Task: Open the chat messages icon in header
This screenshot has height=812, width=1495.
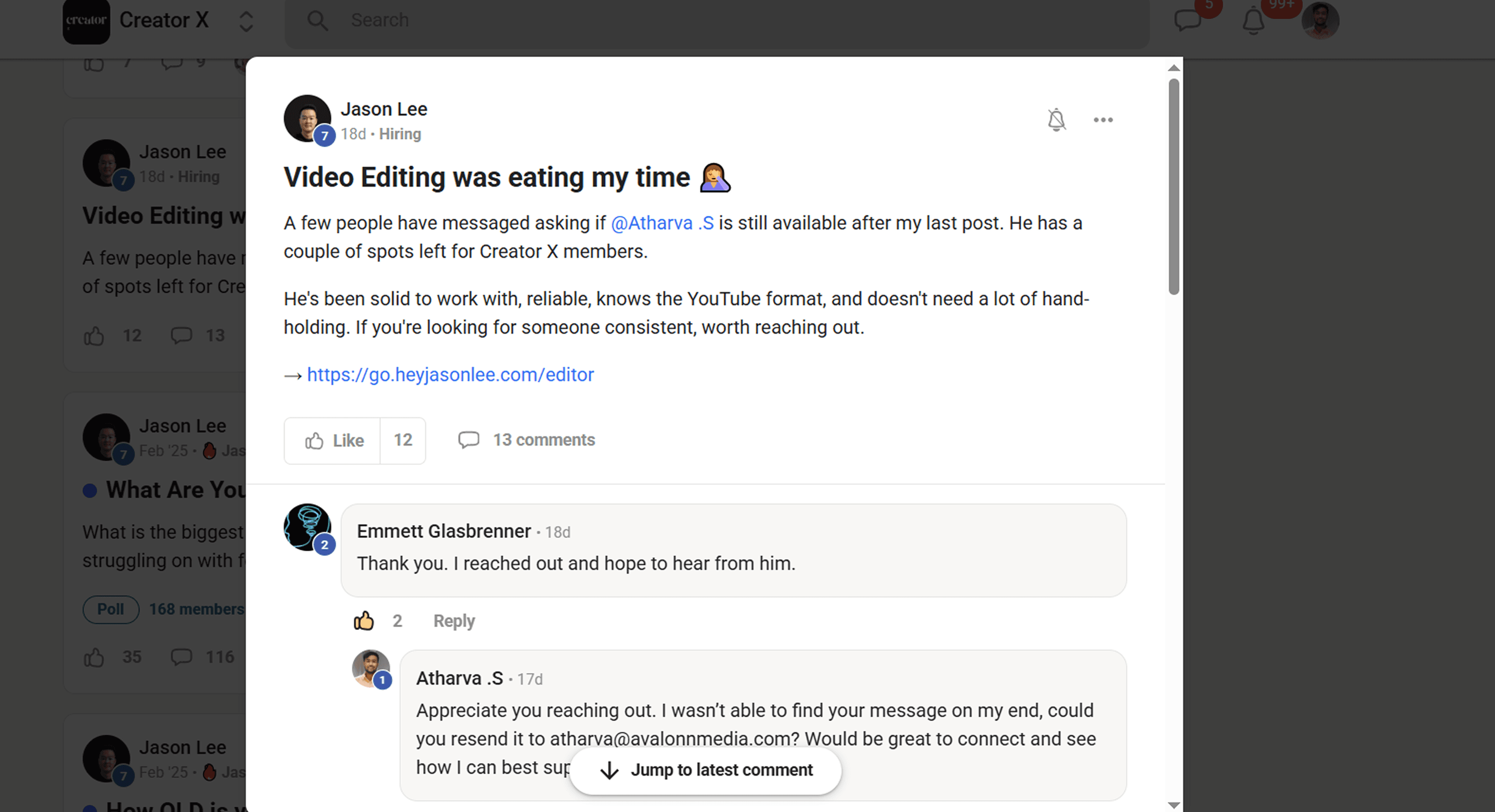Action: tap(1188, 20)
